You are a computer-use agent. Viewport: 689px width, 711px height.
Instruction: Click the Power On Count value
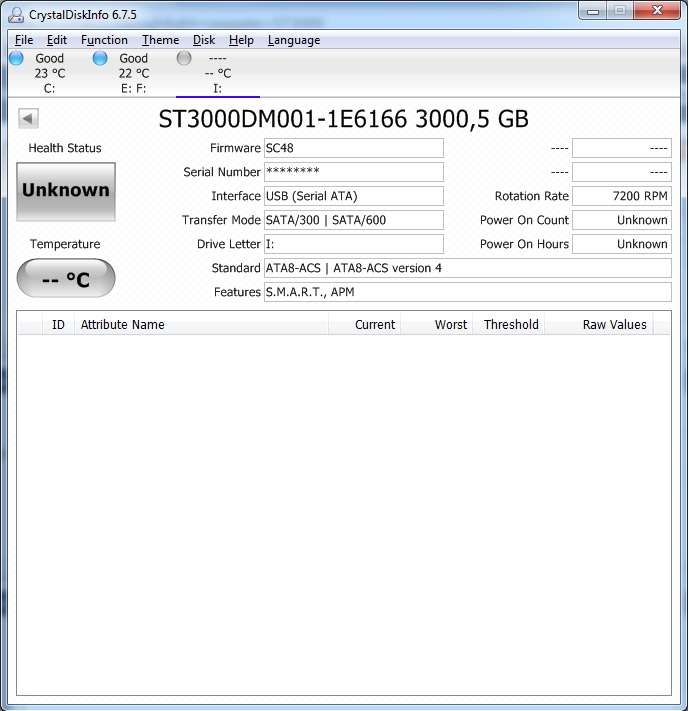click(622, 220)
